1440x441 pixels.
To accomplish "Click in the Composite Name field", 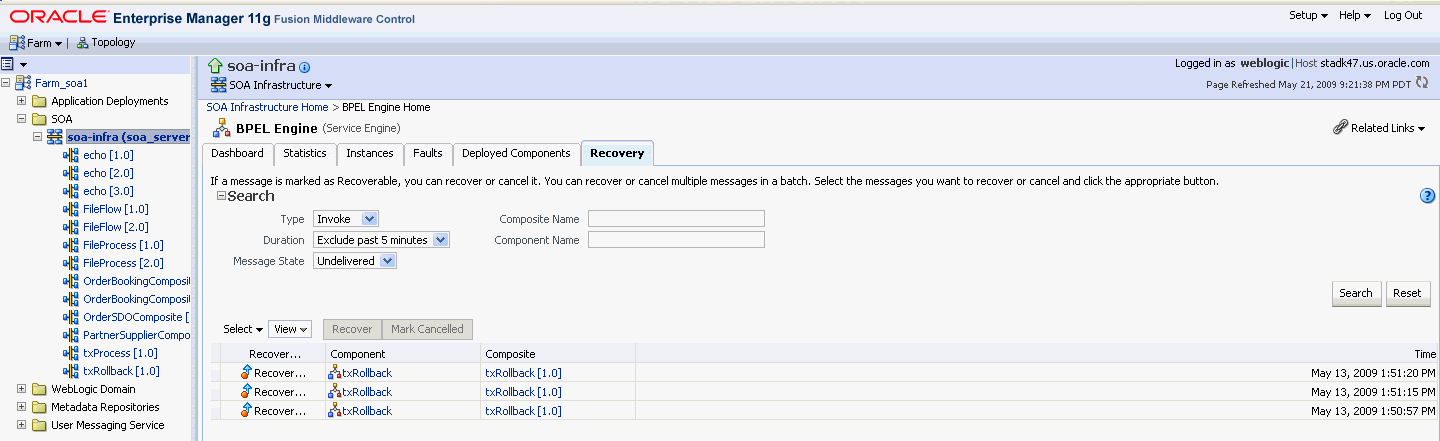I will point(676,219).
